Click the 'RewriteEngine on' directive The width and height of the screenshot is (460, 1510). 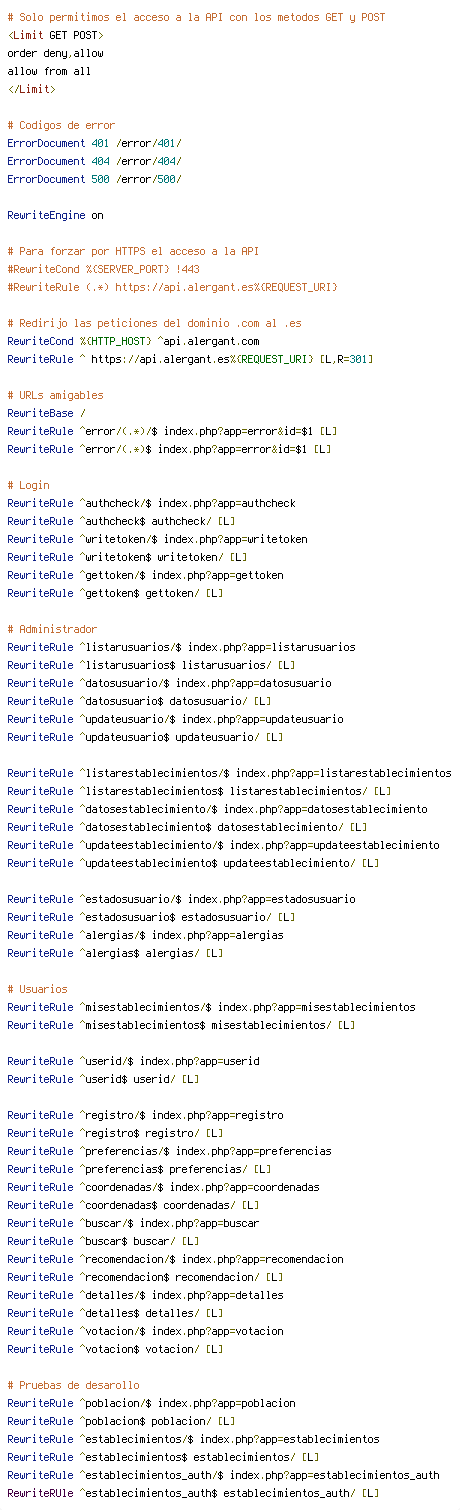(x=55, y=215)
